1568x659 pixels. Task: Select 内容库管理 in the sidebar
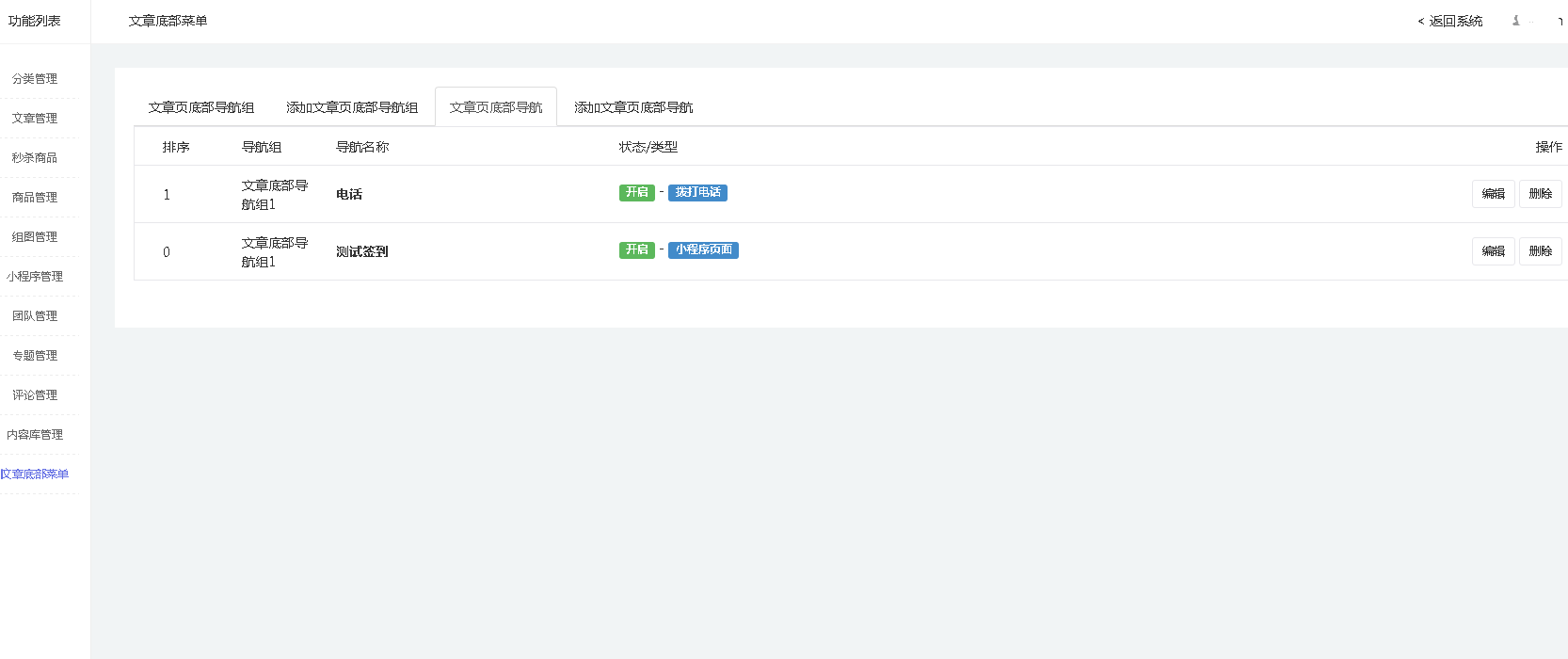click(35, 435)
